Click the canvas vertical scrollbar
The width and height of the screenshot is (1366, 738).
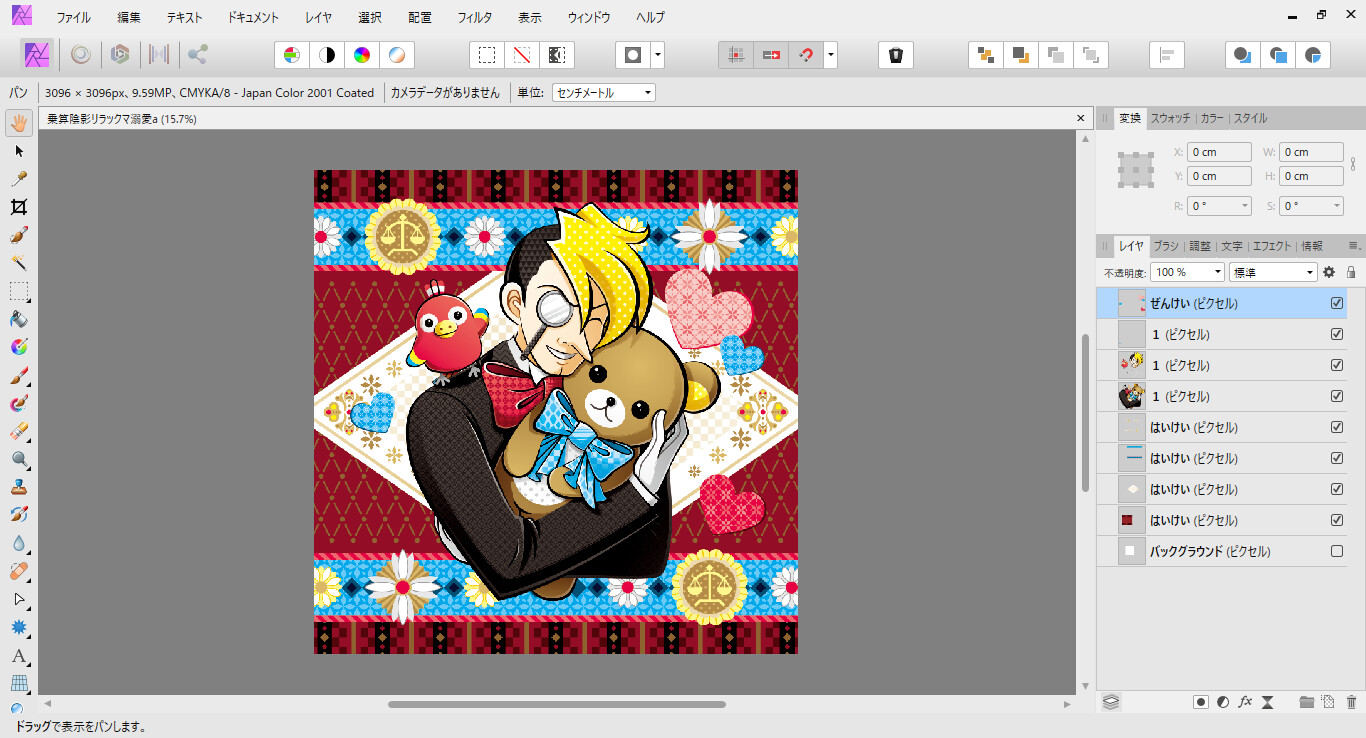[x=1085, y=412]
